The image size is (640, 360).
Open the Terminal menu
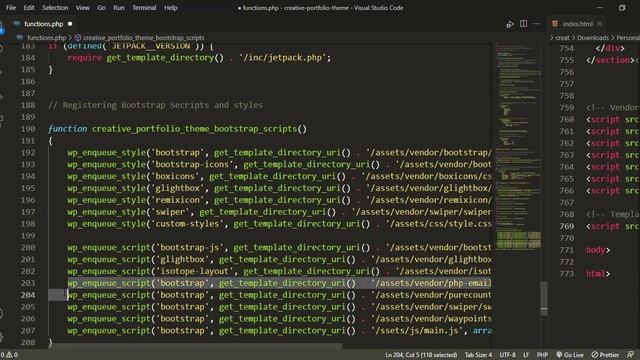point(144,8)
